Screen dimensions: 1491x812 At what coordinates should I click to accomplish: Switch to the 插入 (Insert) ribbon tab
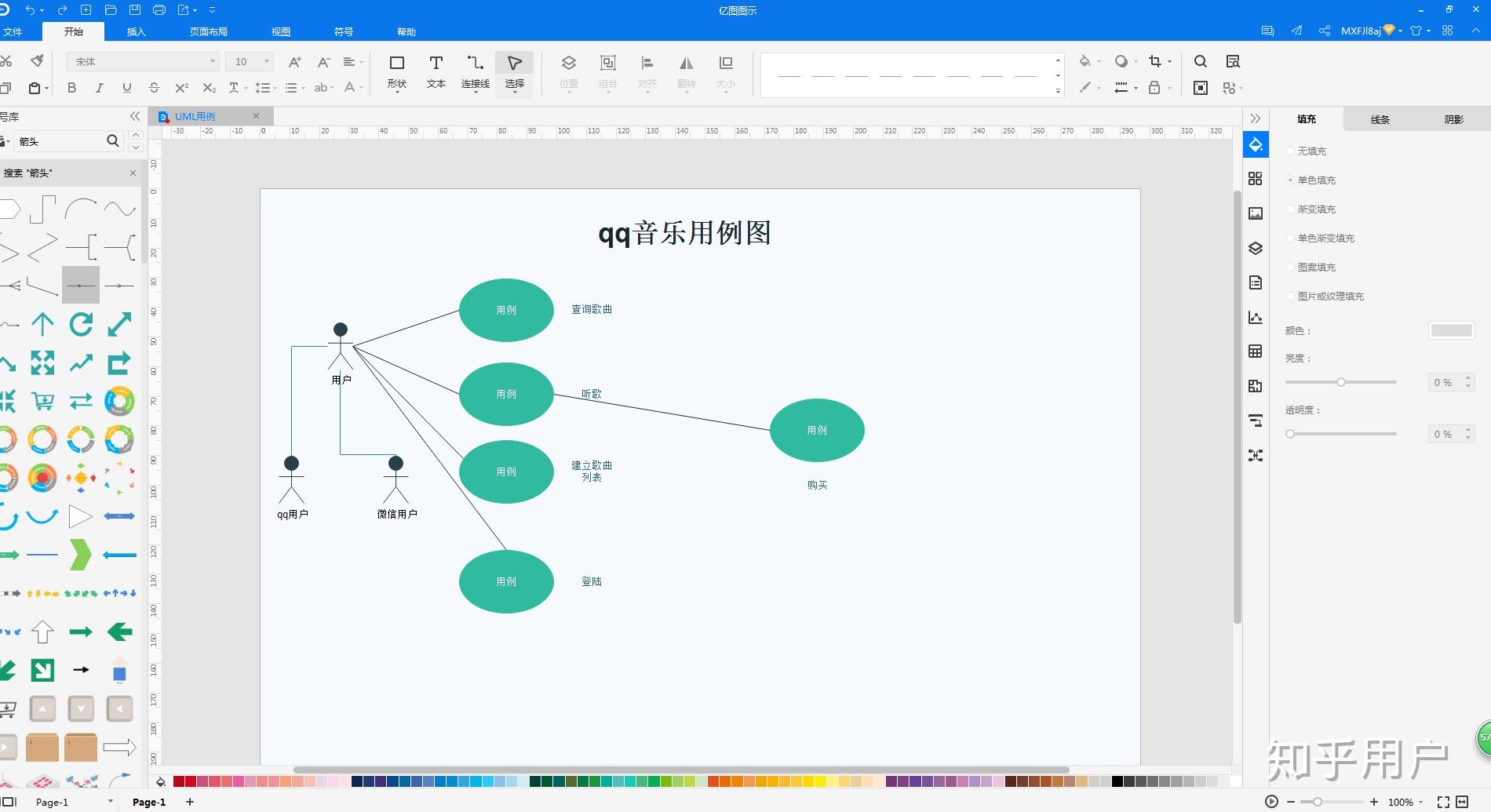(137, 31)
